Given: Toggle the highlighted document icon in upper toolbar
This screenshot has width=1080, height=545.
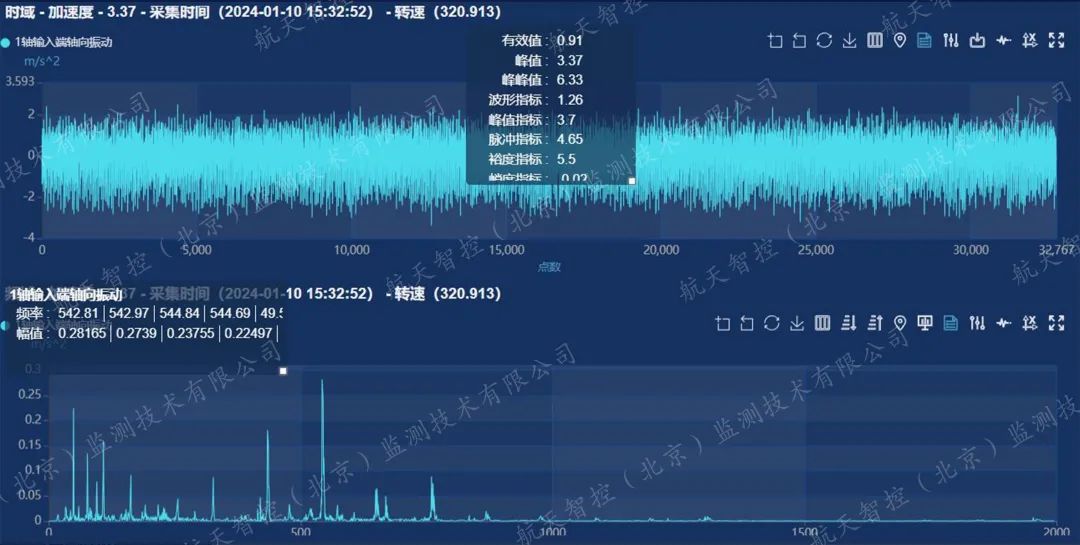Looking at the screenshot, I should tap(925, 40).
